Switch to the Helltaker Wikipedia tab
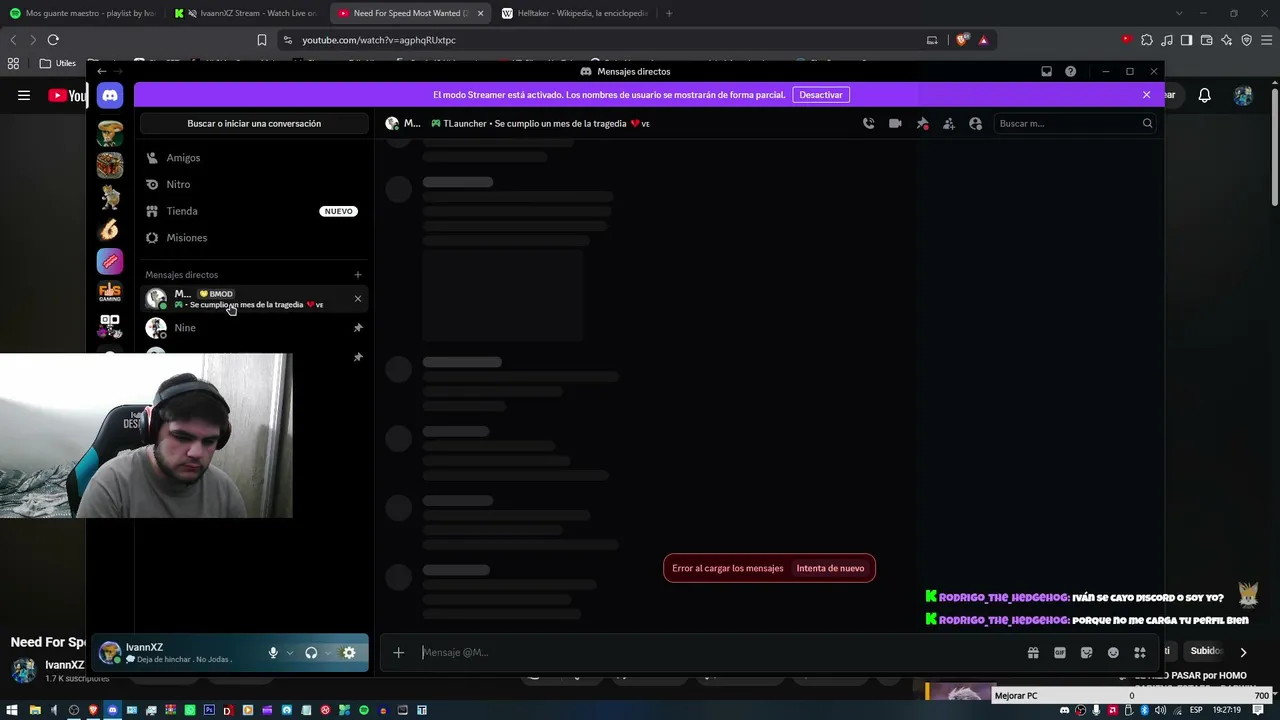1280x720 pixels. coord(574,13)
